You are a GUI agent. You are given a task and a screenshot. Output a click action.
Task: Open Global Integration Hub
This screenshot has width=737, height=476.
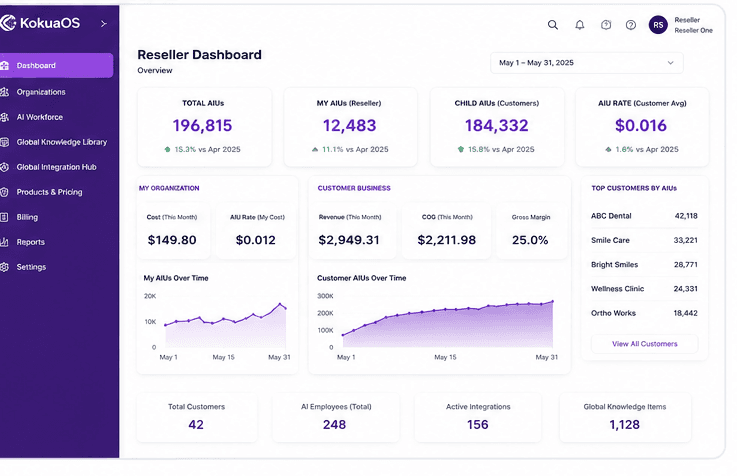[56, 167]
